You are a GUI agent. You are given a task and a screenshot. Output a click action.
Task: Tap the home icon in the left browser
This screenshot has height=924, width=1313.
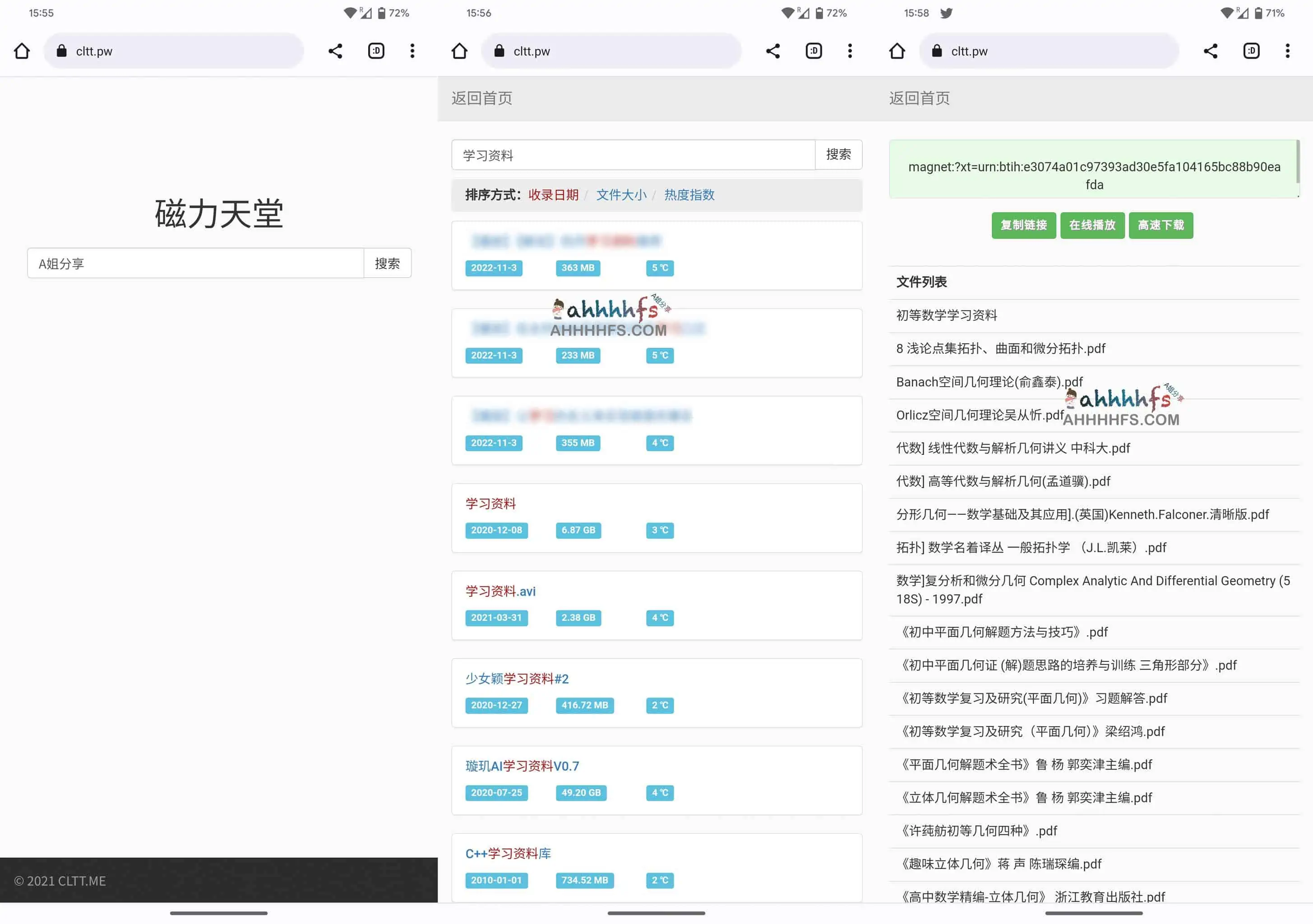click(21, 51)
